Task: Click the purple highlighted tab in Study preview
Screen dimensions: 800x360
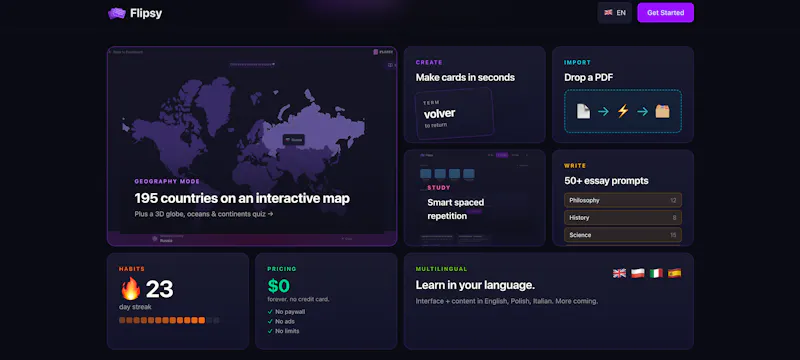Action: click(502, 155)
